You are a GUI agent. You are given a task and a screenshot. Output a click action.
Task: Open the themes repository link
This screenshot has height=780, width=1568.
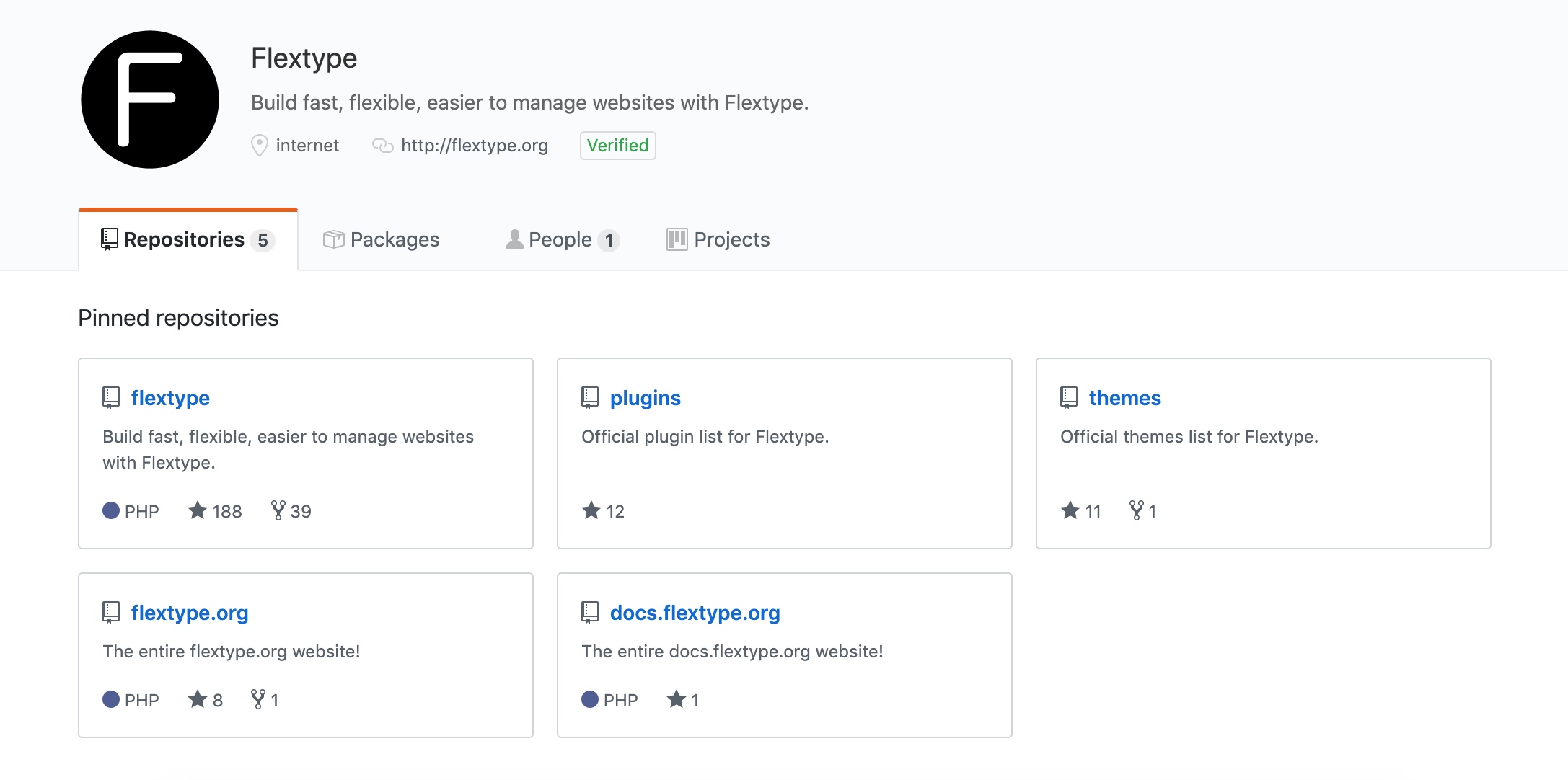click(x=1125, y=398)
